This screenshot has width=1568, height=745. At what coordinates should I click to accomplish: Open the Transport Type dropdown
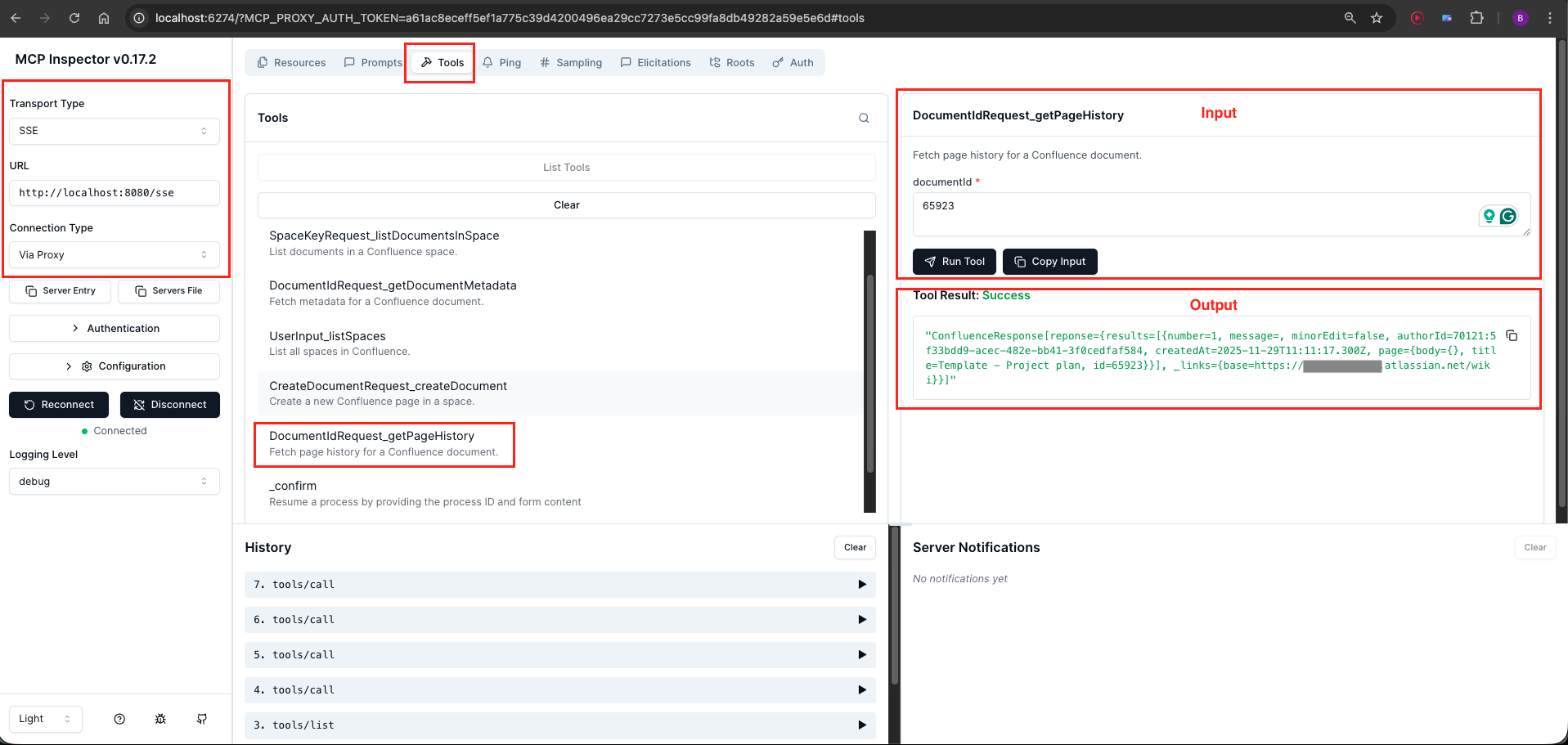tap(114, 131)
